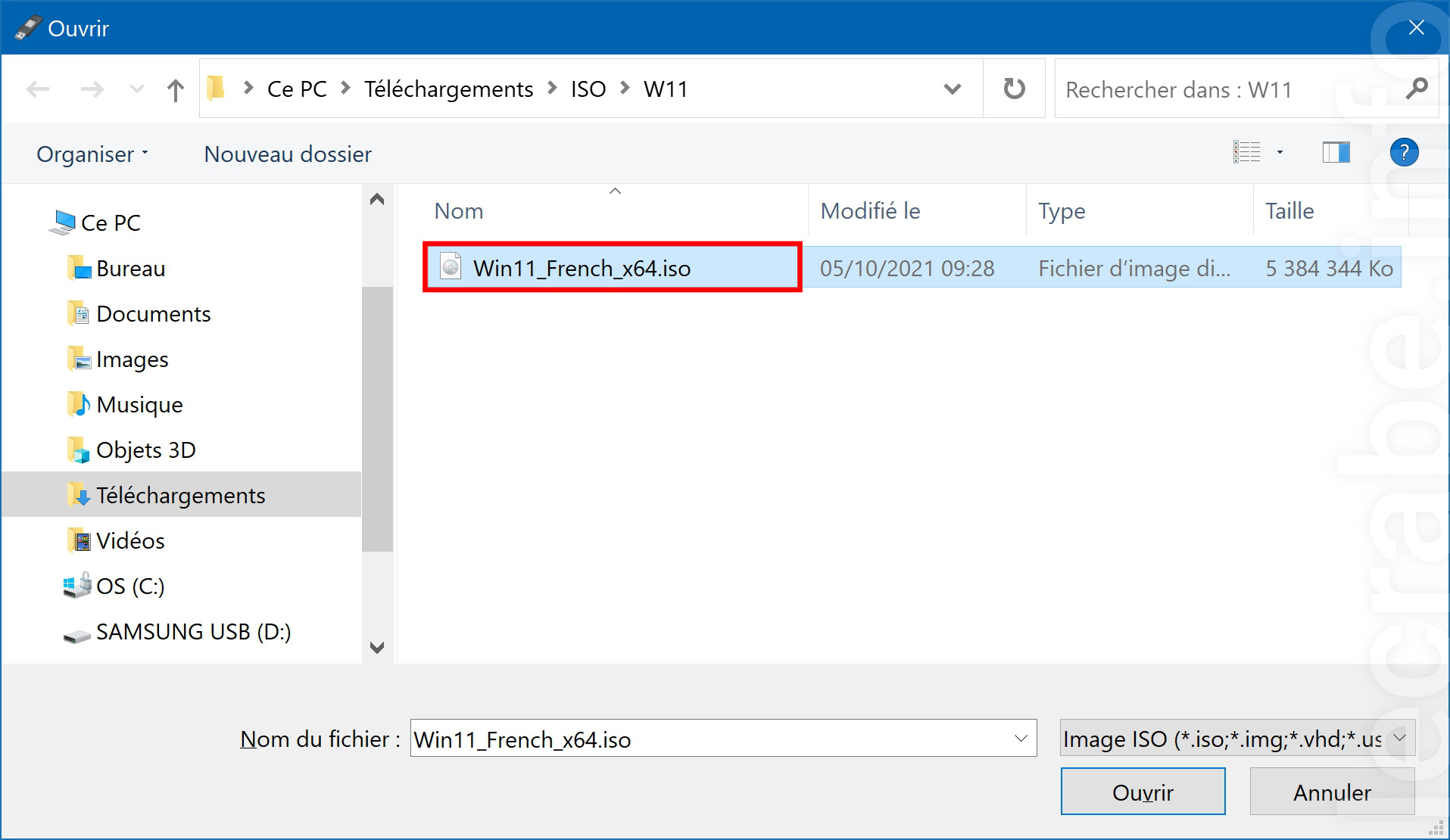
Task: Expand the recent locations dropdown chevron
Action: (x=137, y=90)
